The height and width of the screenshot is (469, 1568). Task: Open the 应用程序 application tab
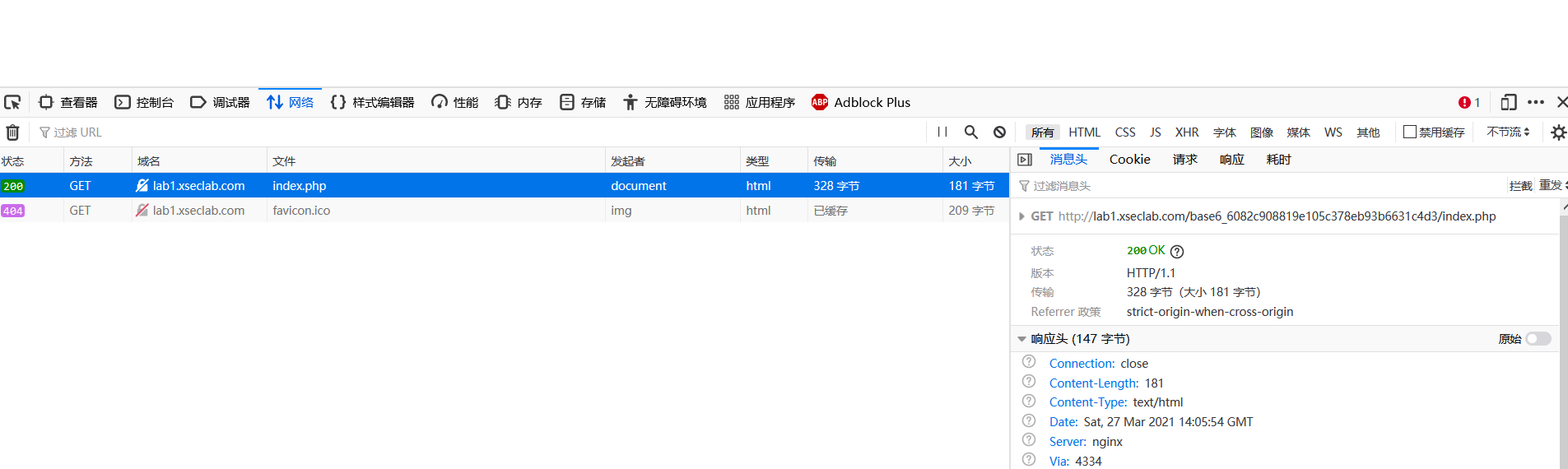pos(760,102)
